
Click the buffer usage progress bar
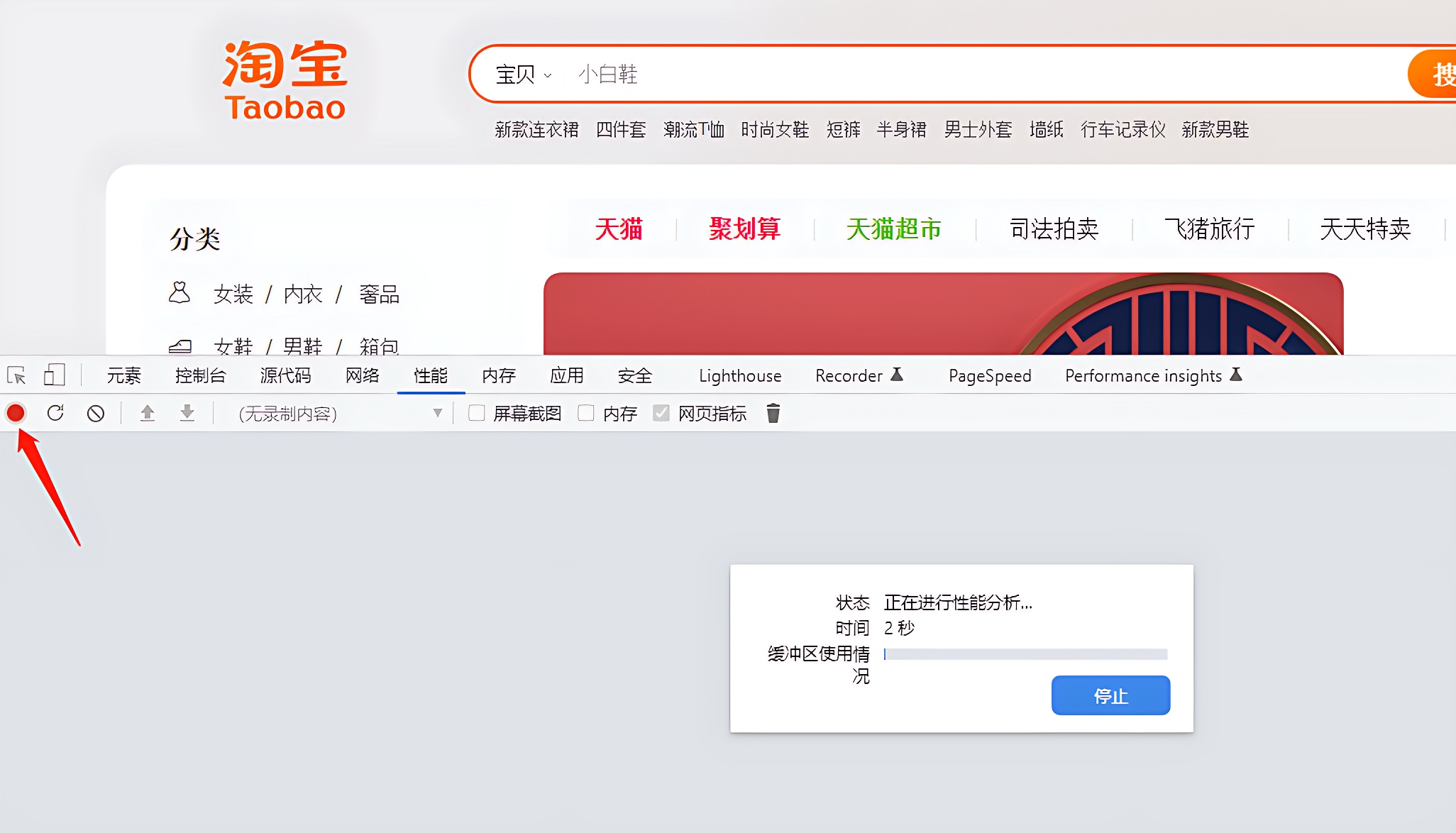click(1025, 654)
